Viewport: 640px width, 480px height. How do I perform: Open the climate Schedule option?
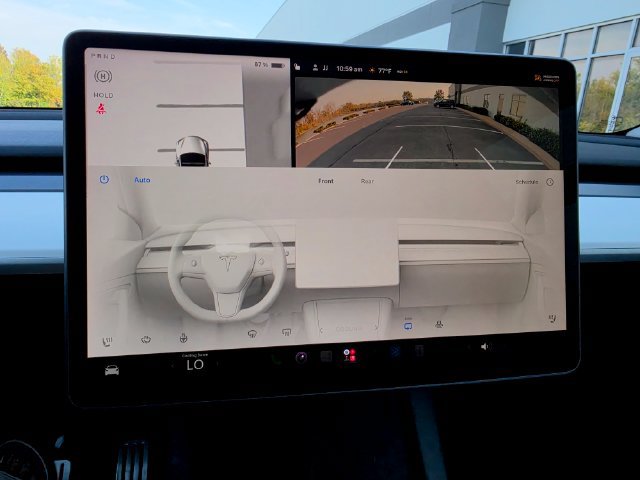point(527,182)
